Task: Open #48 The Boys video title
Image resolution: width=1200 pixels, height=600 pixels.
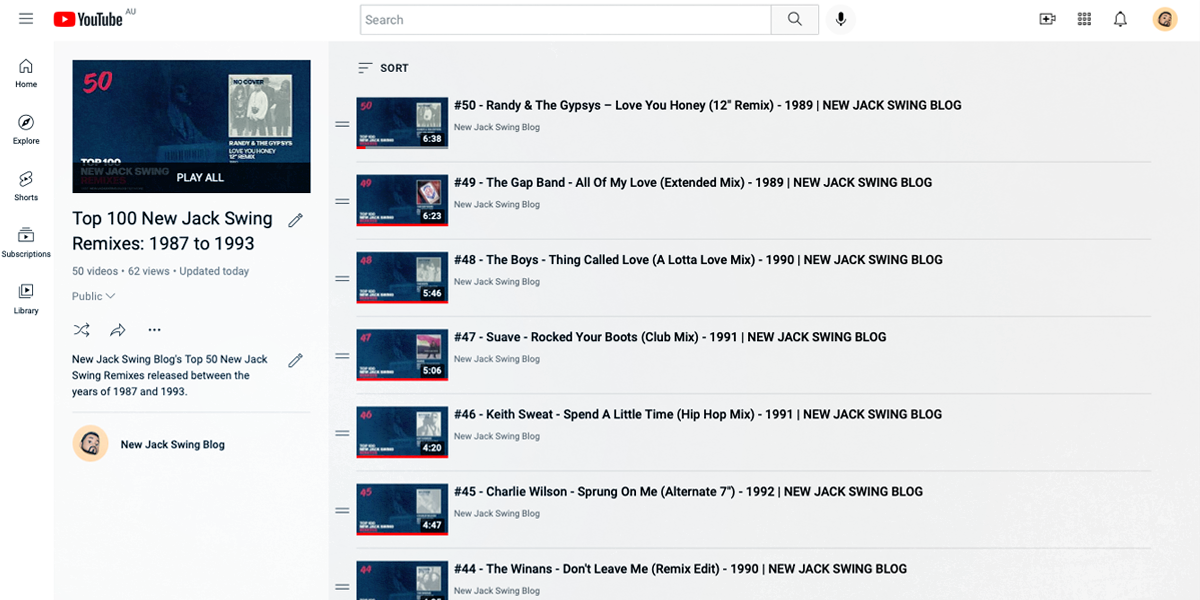Action: coord(698,259)
